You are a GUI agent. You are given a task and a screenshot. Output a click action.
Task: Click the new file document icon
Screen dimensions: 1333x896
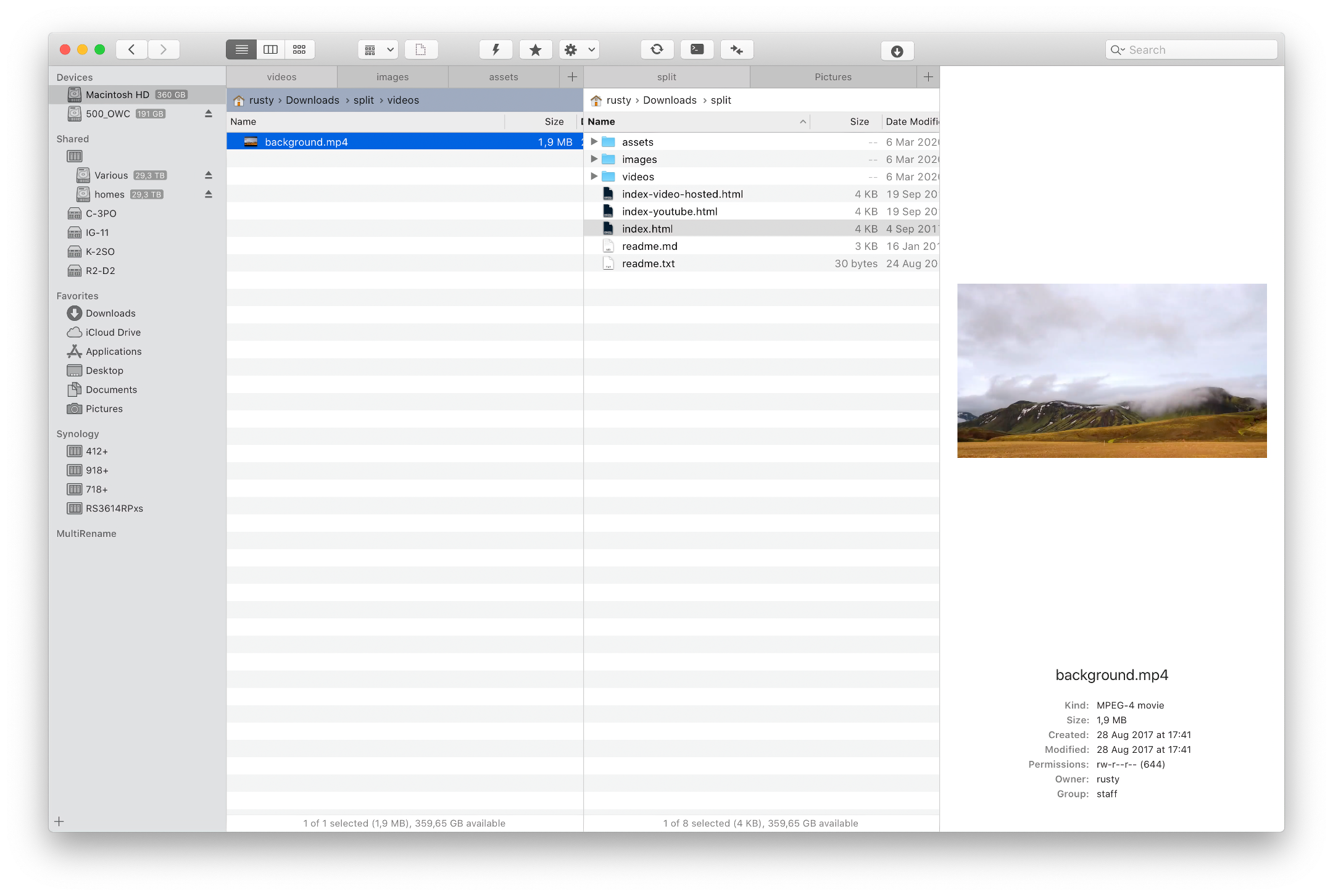pos(421,49)
